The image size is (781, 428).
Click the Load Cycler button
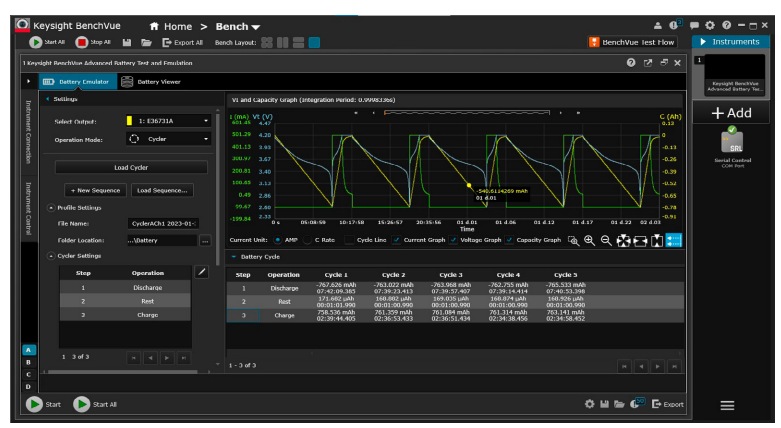pyautogui.click(x=133, y=166)
